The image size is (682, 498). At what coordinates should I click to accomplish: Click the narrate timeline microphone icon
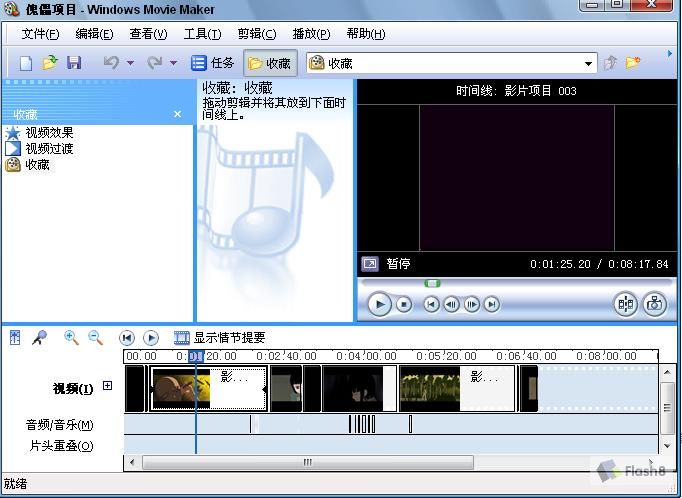(40, 338)
